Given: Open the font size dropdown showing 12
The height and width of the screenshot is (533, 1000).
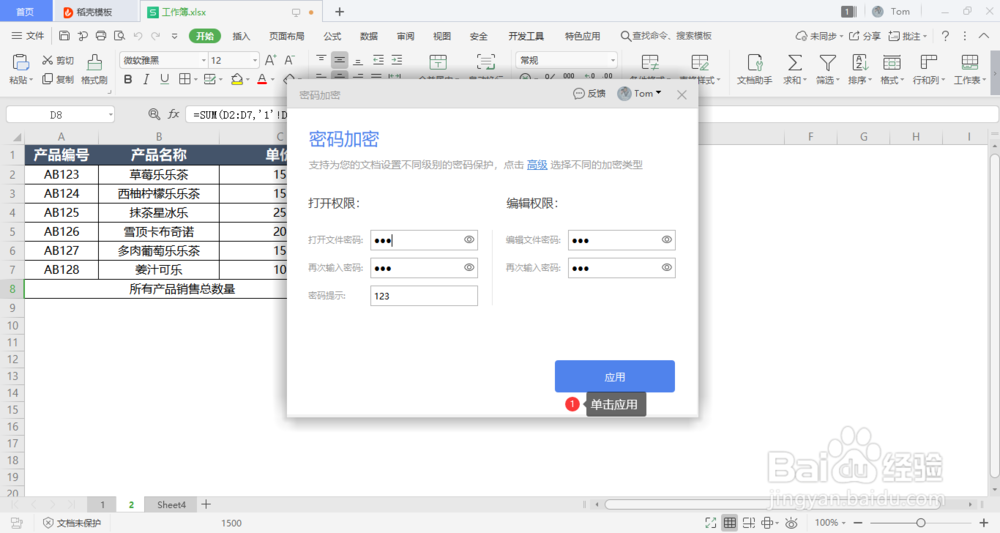Looking at the screenshot, I should coord(254,60).
